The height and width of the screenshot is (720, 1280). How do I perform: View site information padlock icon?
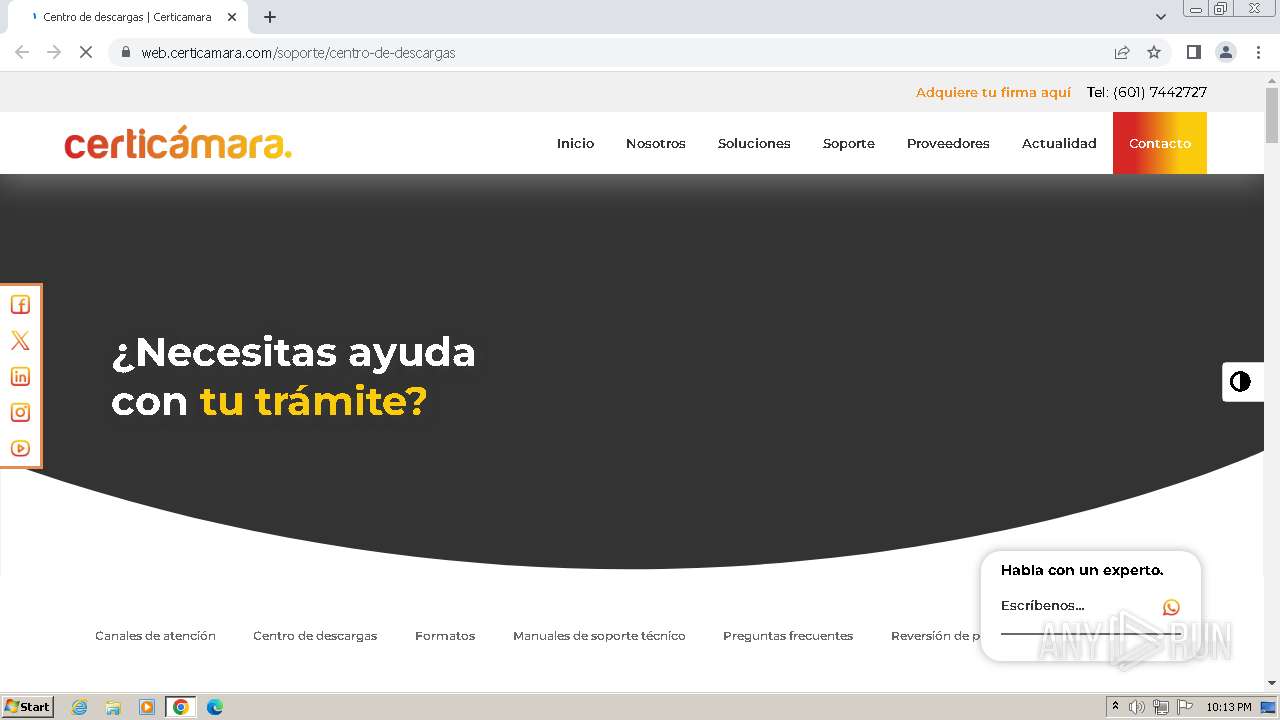tap(126, 52)
